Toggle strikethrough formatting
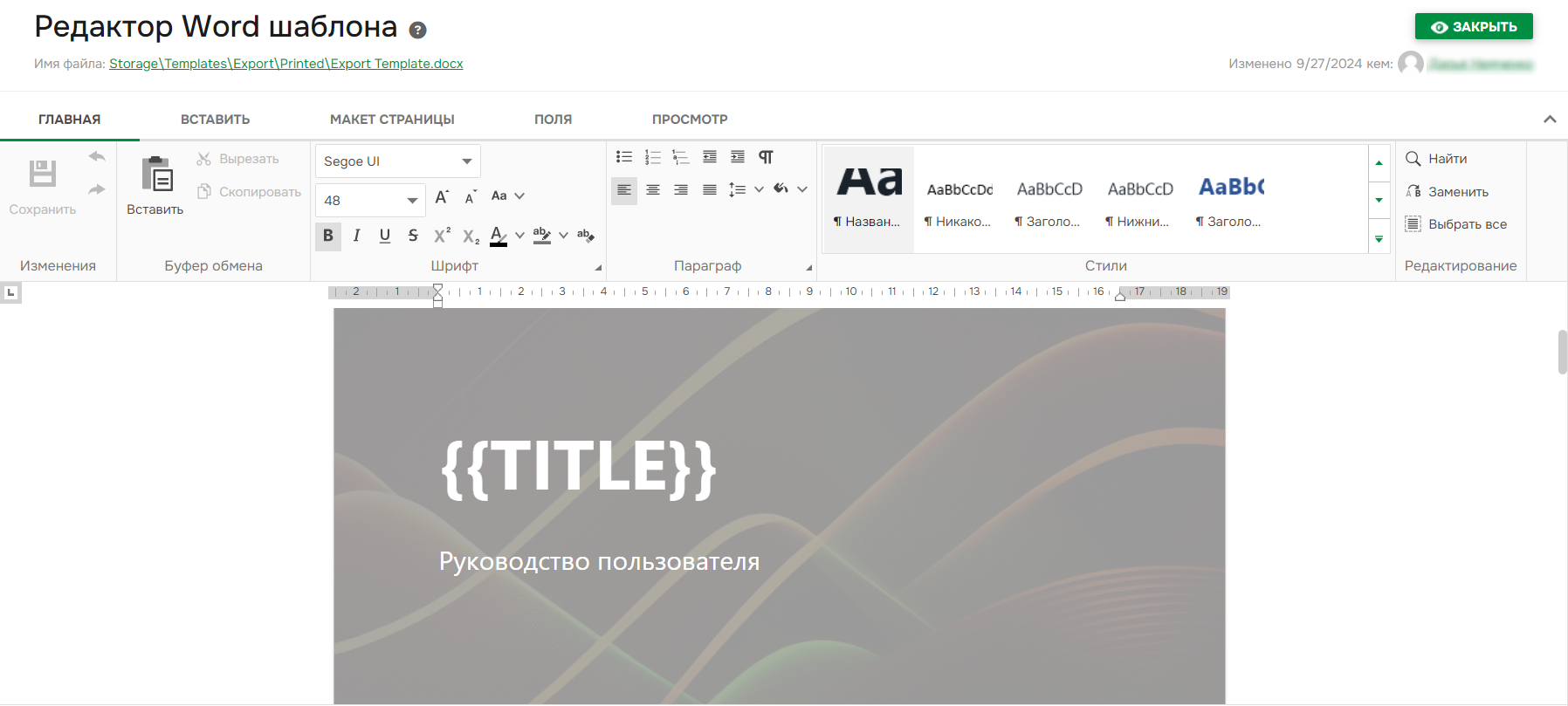This screenshot has height=706, width=1568. (413, 236)
